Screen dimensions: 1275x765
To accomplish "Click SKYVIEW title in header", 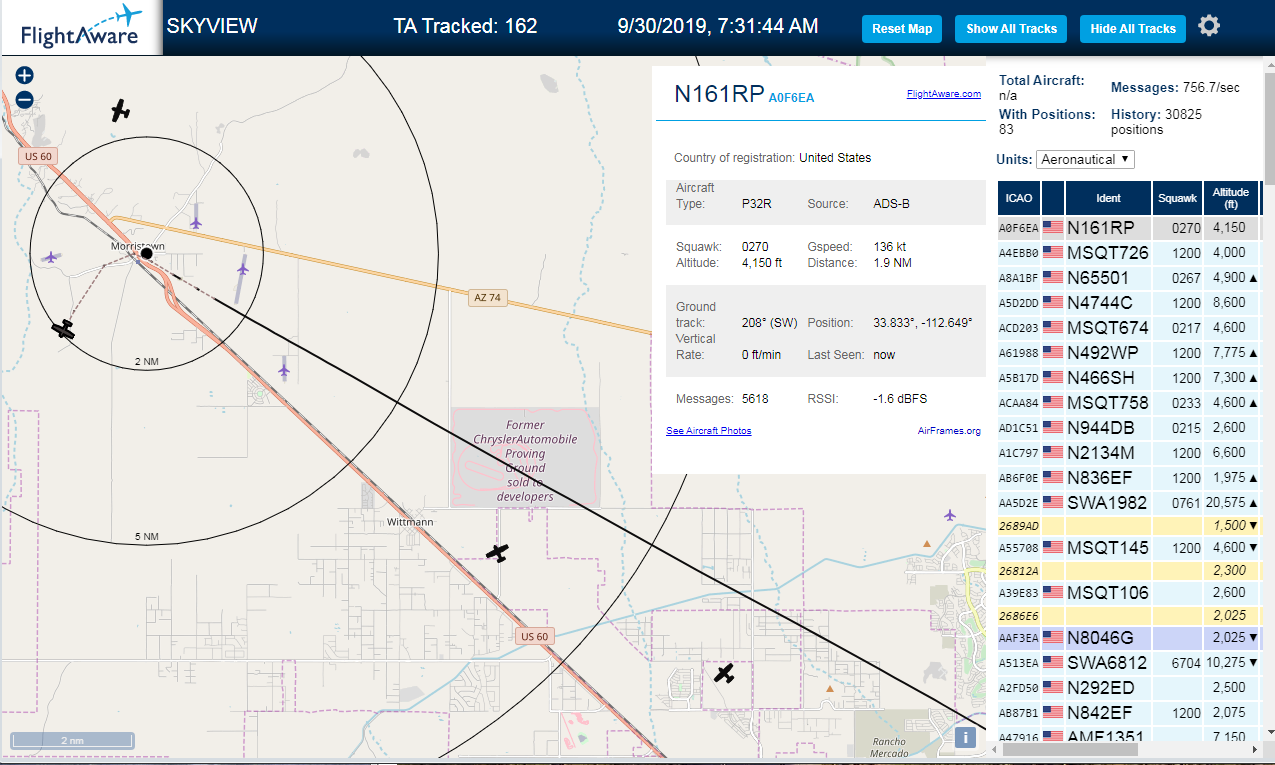I will coord(211,26).
